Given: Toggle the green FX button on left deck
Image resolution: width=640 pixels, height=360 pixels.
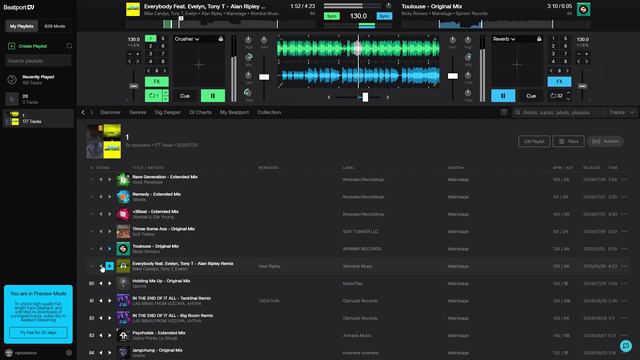Looking at the screenshot, I should 157,82.
